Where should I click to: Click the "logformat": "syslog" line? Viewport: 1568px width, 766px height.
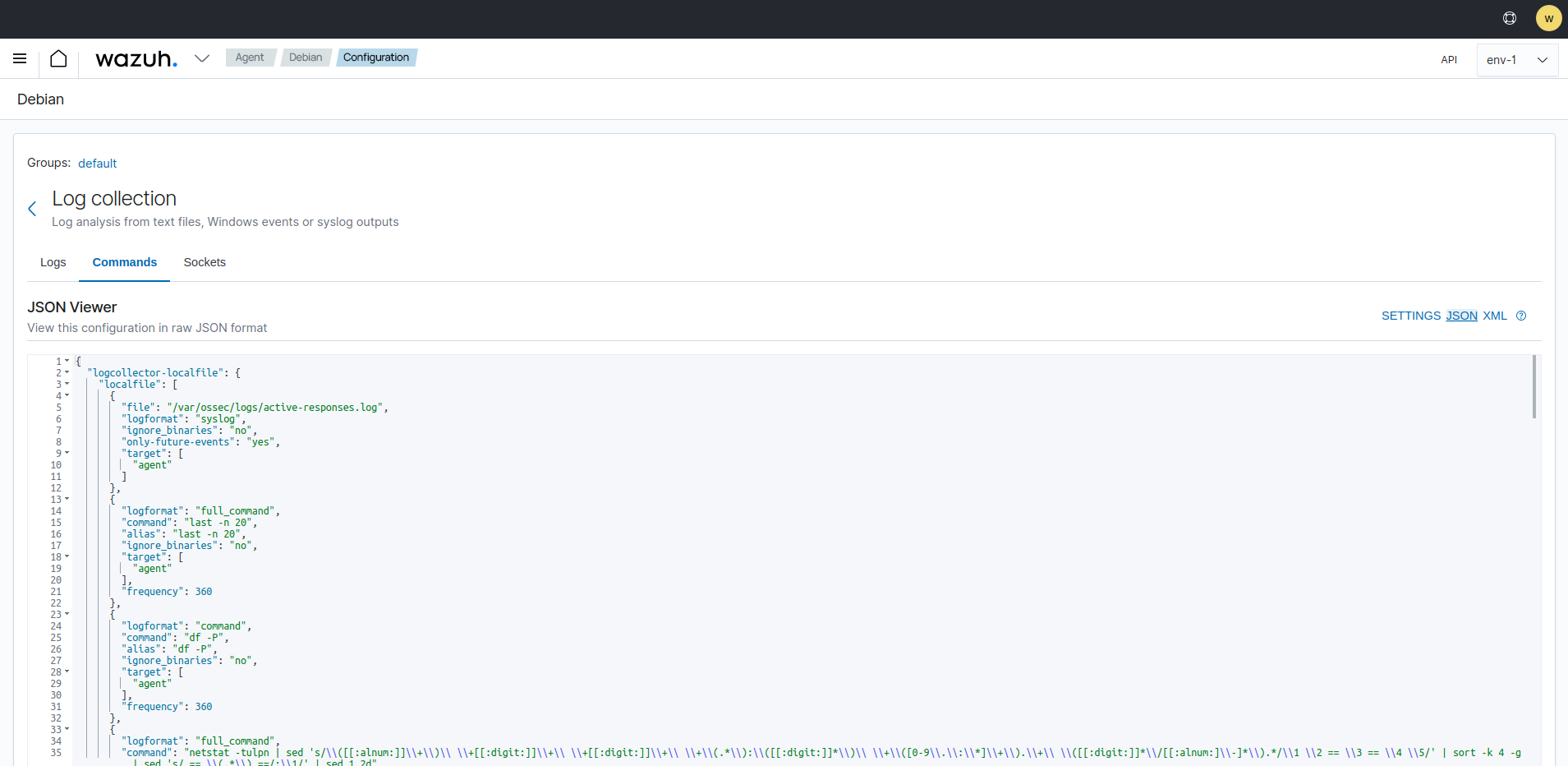point(184,419)
